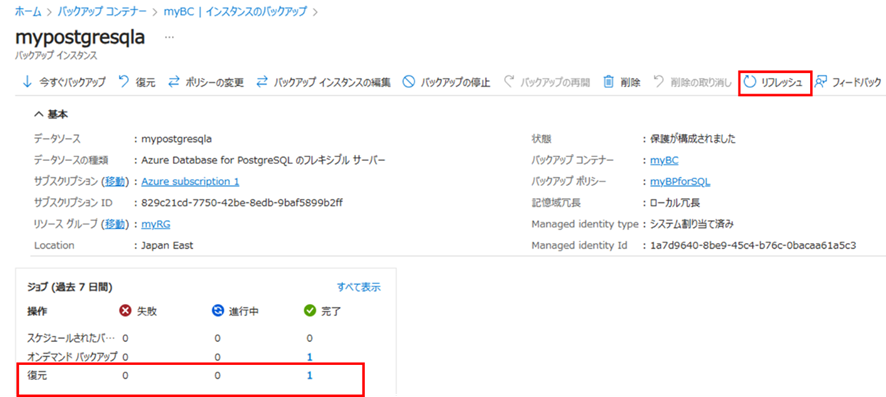Image resolution: width=886 pixels, height=397 pixels.
Task: Click 削除 toolbar button
Action: tap(622, 82)
